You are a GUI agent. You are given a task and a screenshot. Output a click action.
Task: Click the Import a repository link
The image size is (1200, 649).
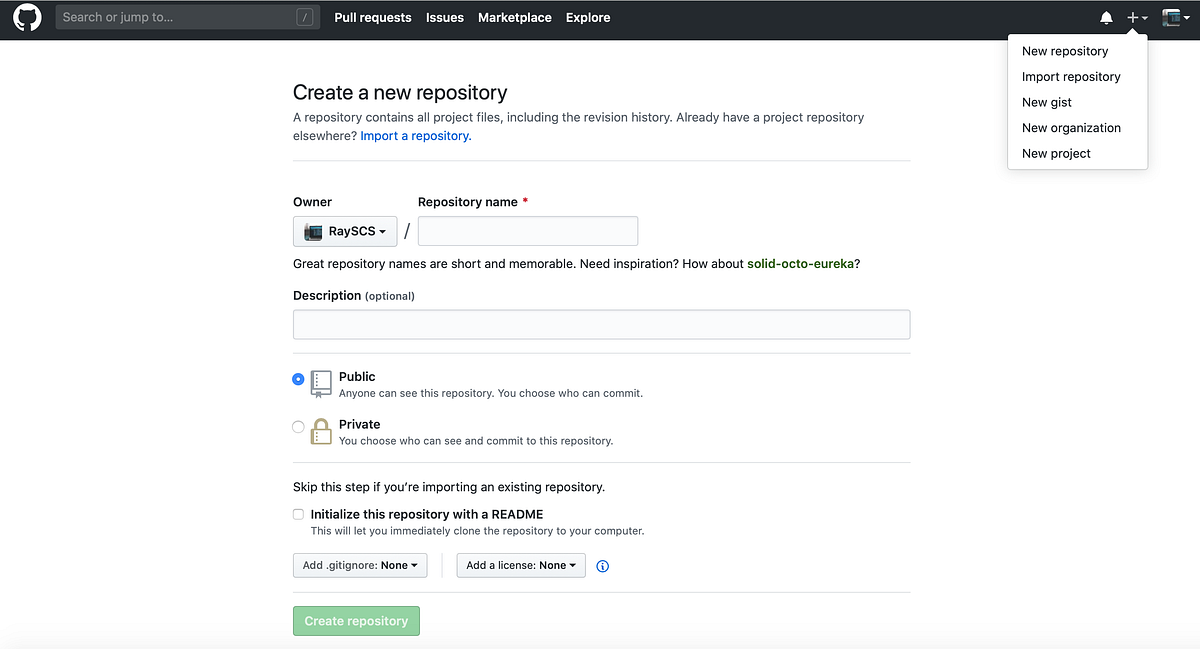point(415,135)
